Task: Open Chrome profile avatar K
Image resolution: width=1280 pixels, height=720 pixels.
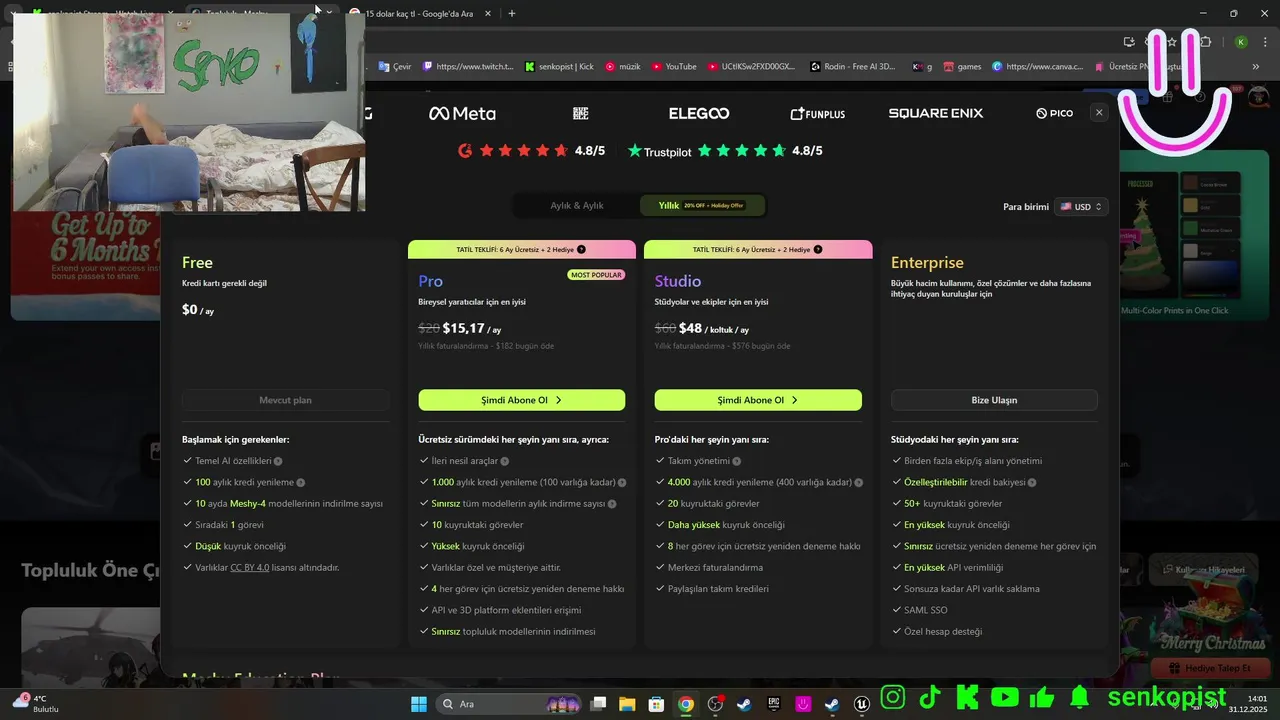Action: [1241, 42]
